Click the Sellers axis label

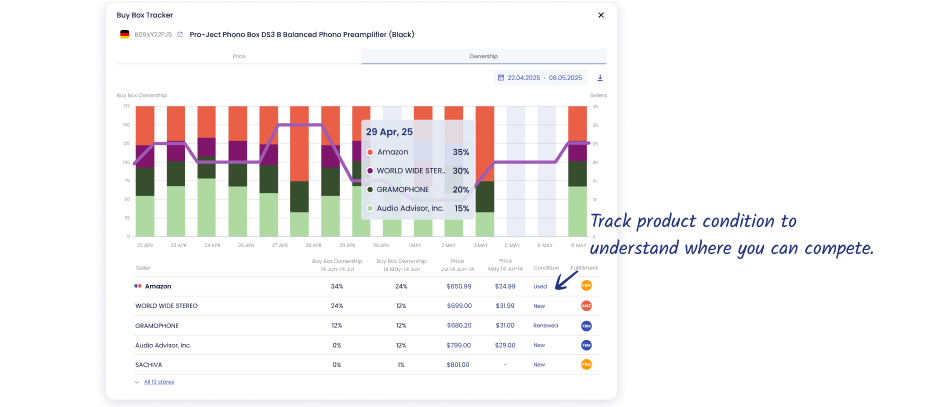point(598,95)
